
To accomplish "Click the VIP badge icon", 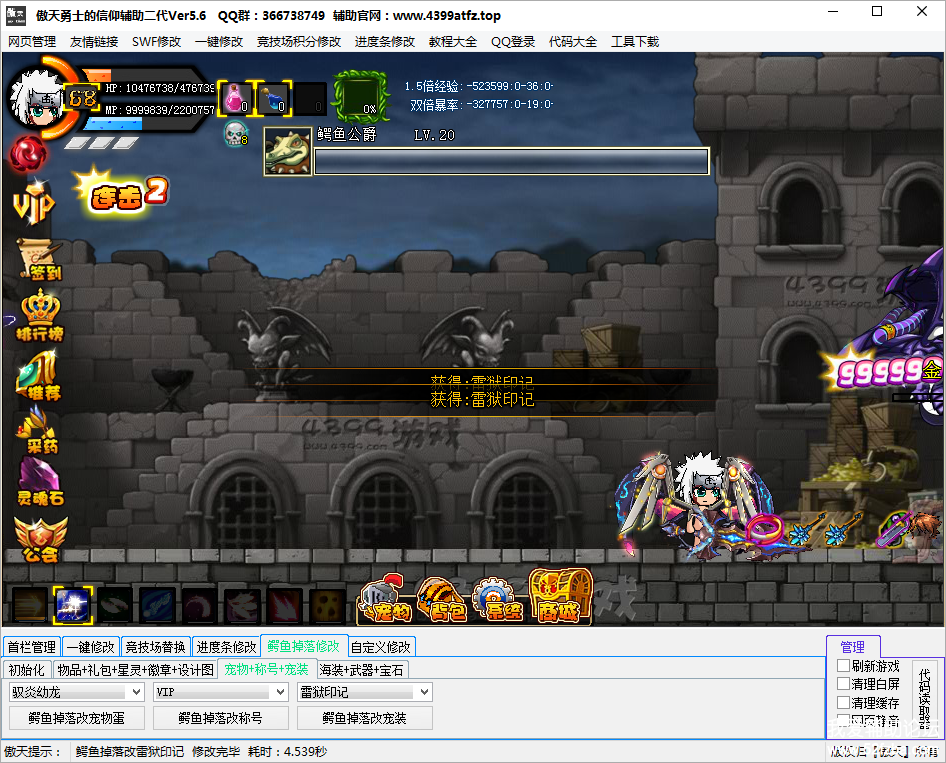I will [x=34, y=202].
